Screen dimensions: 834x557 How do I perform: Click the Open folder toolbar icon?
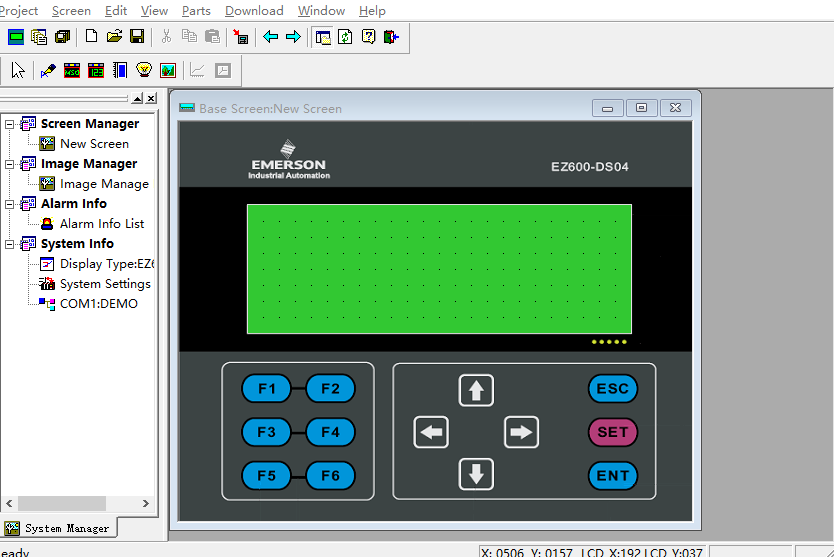(x=114, y=37)
